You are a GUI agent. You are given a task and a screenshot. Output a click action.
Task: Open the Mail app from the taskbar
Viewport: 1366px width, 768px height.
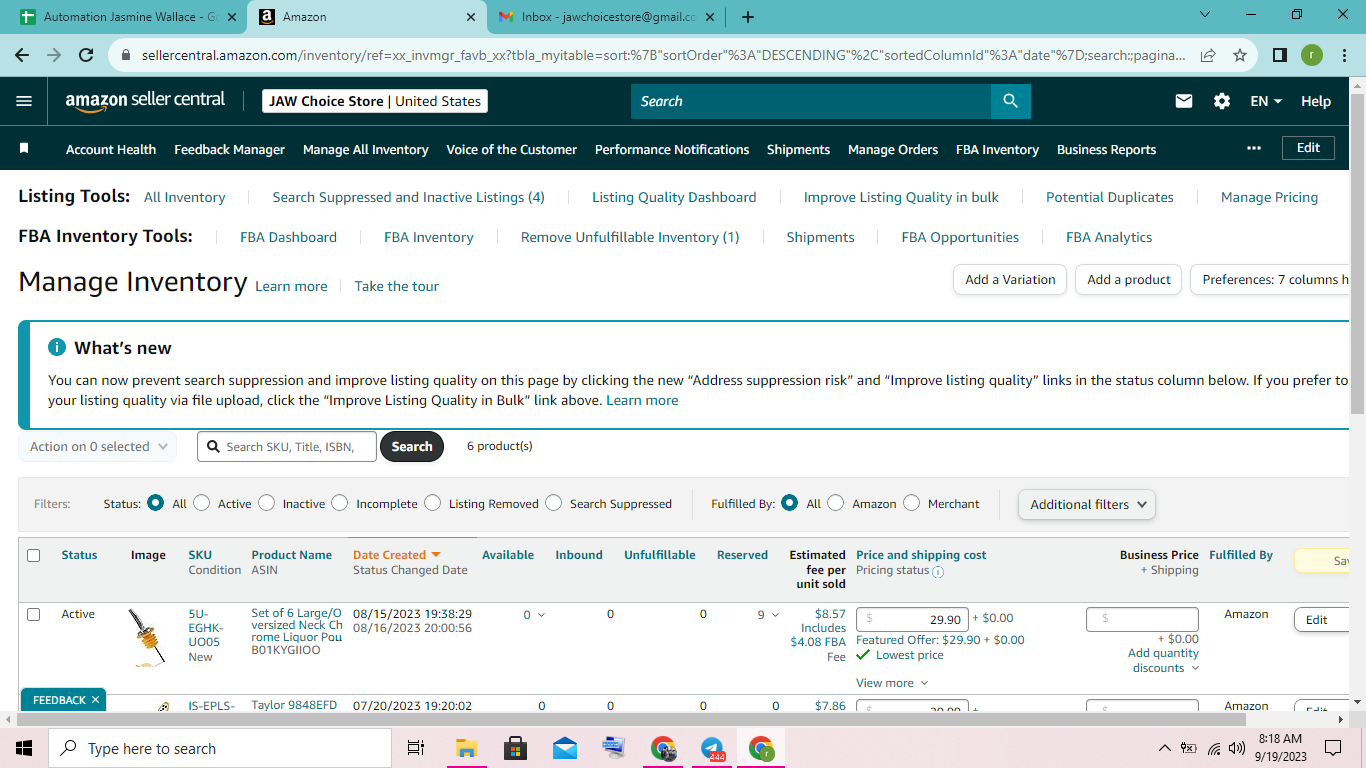tap(564, 748)
